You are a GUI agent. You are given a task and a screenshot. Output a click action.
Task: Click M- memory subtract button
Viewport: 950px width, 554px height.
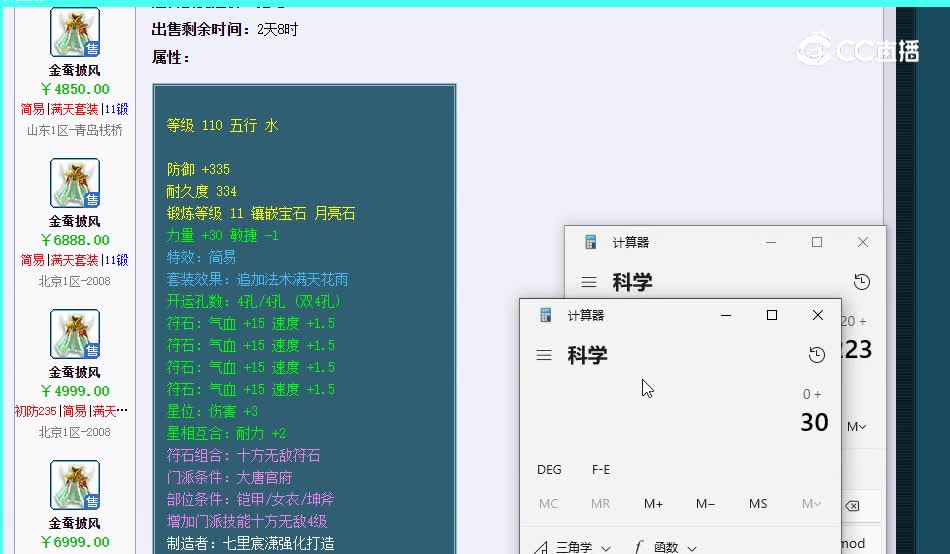pyautogui.click(x=705, y=504)
